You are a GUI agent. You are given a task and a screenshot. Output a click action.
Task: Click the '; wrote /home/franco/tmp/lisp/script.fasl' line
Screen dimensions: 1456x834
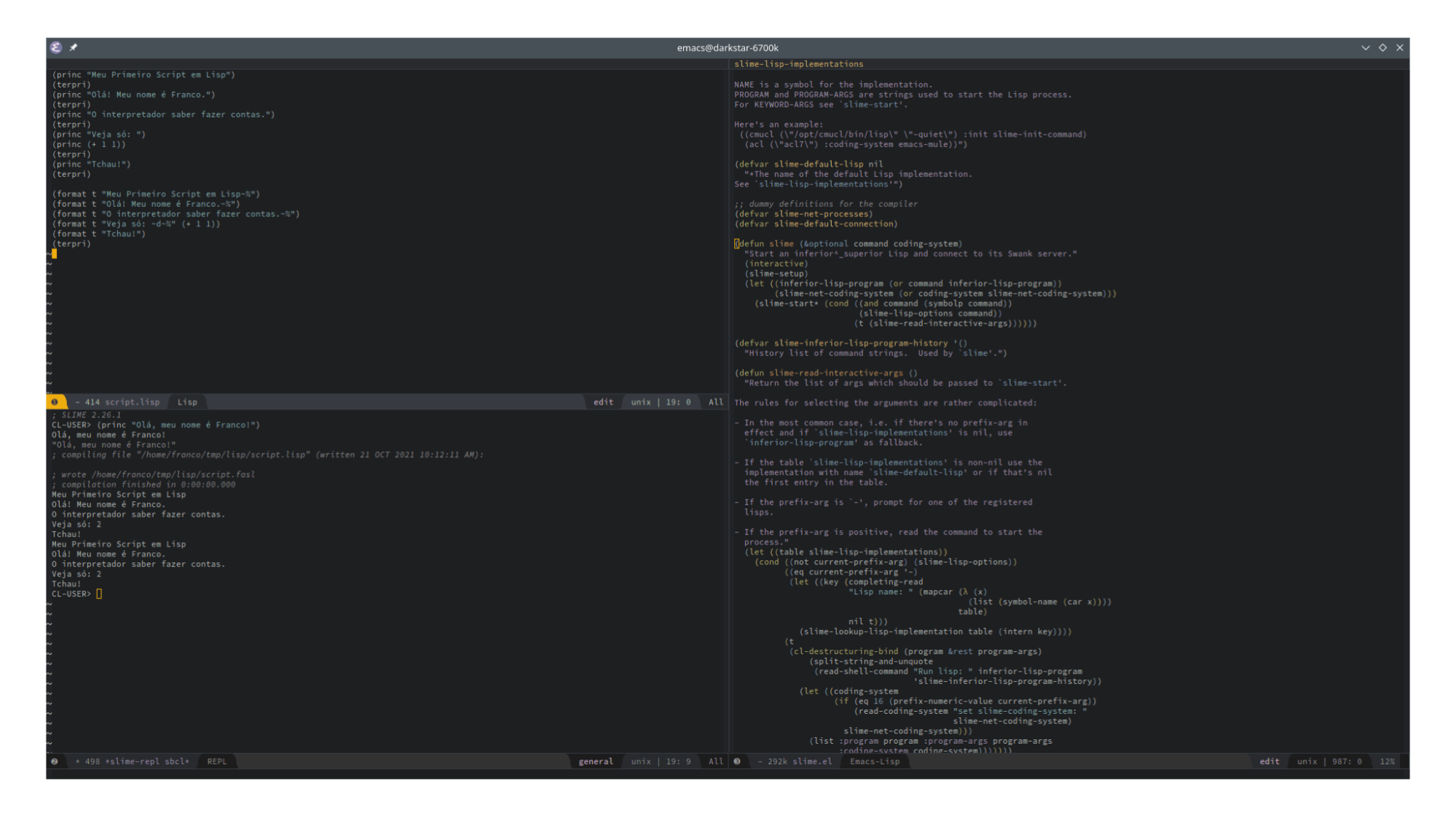(x=153, y=475)
